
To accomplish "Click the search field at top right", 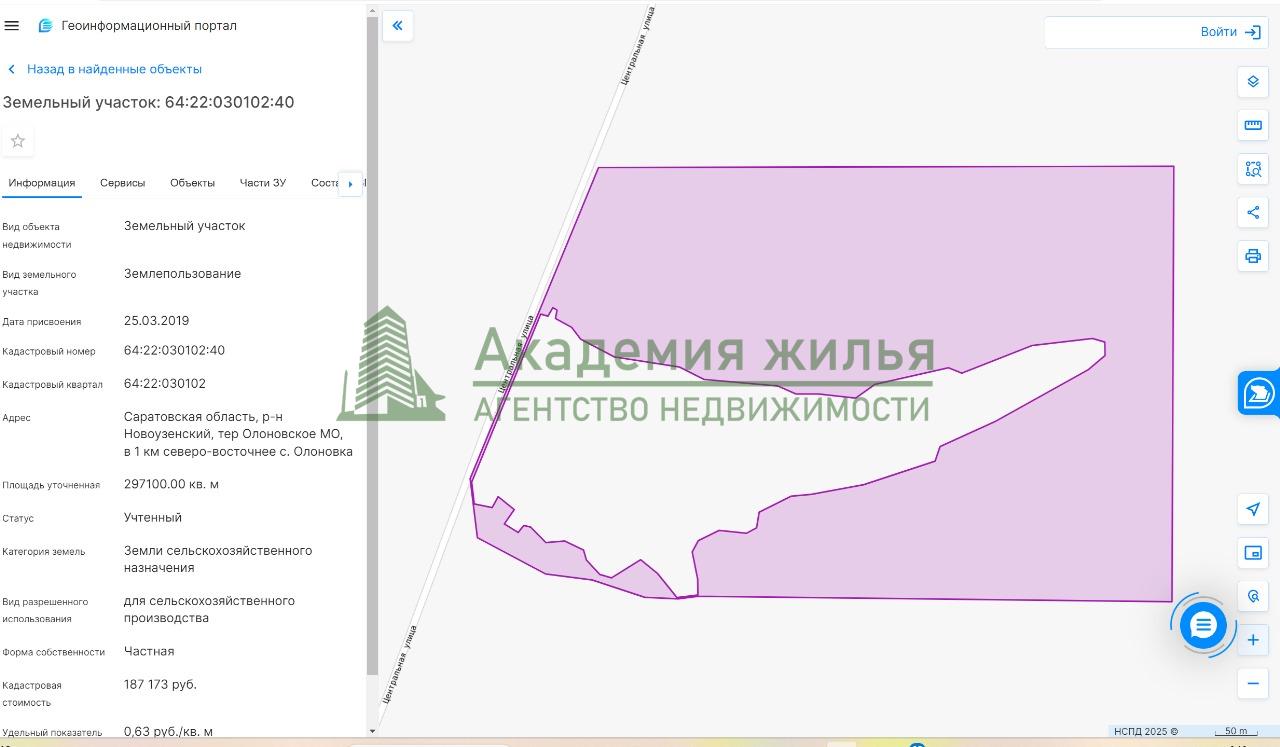I will [x=1120, y=32].
